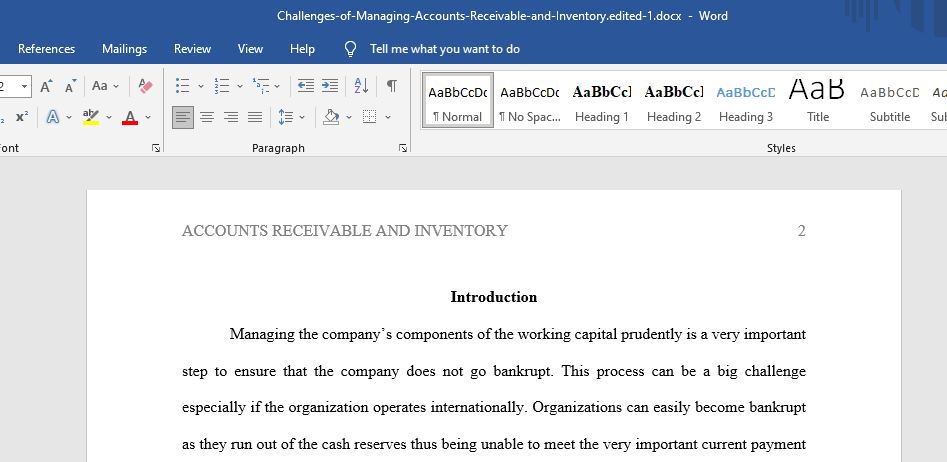Image resolution: width=947 pixels, height=462 pixels.
Task: Click the Change Case Aa icon
Action: tap(100, 86)
